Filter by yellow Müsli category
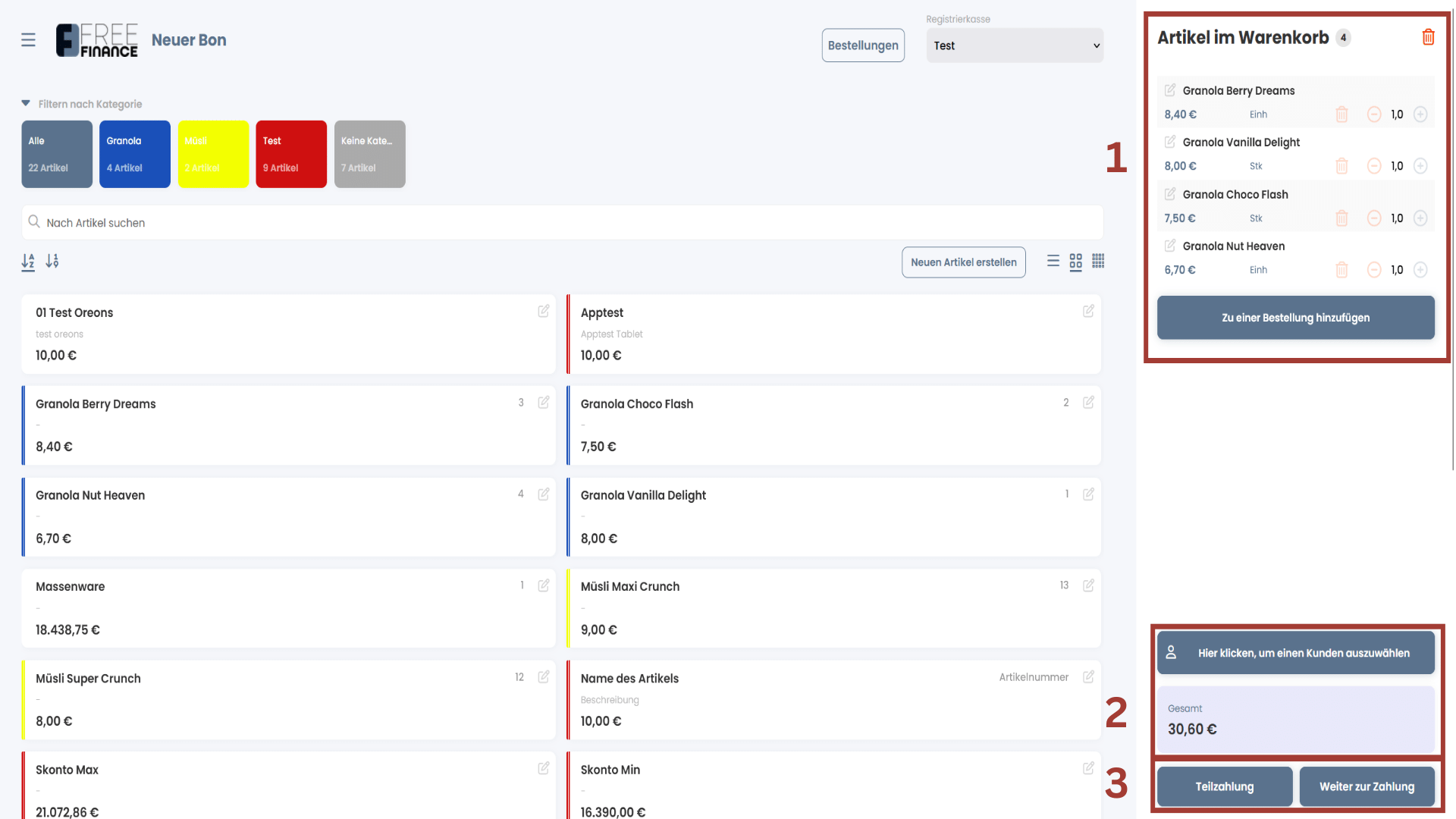Screen dimensions: 1456x819 (213, 154)
